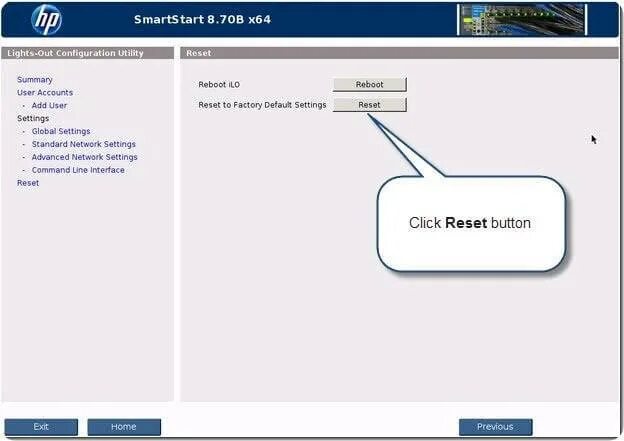Click 'Lights-Out Configuration Utility' panel header
The height and width of the screenshot is (441, 624).
(x=88, y=53)
